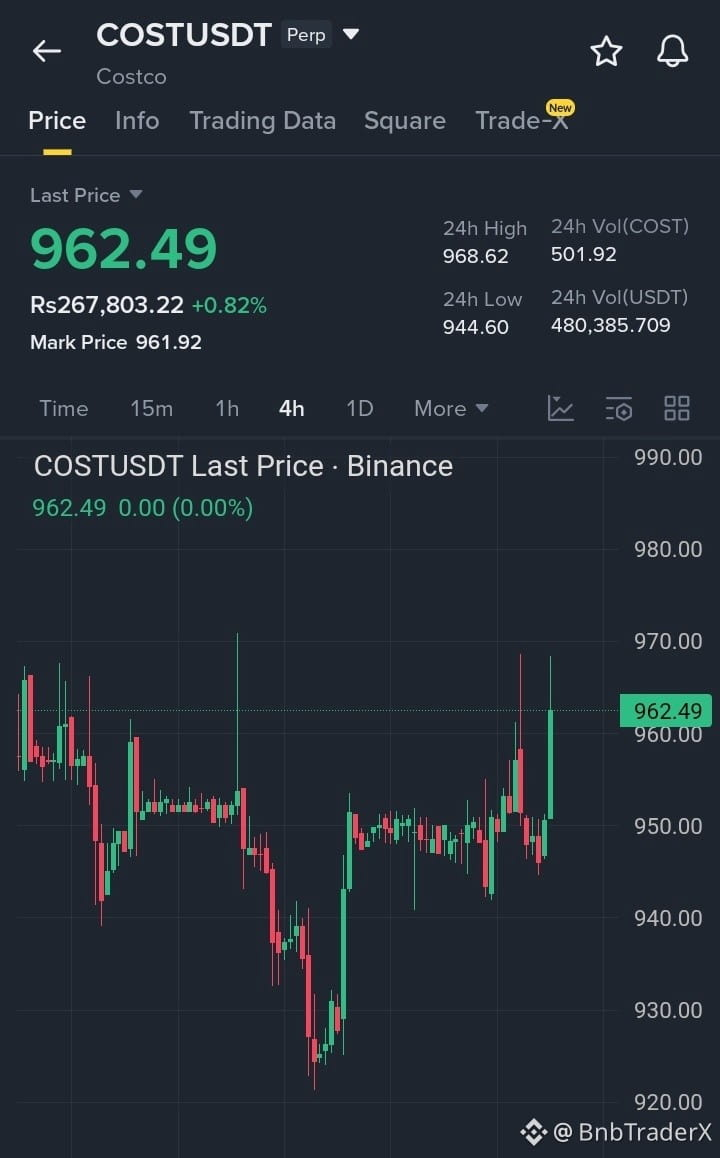The height and width of the screenshot is (1158, 720).
Task: Tap the 24h Low value 944.60
Action: (476, 327)
